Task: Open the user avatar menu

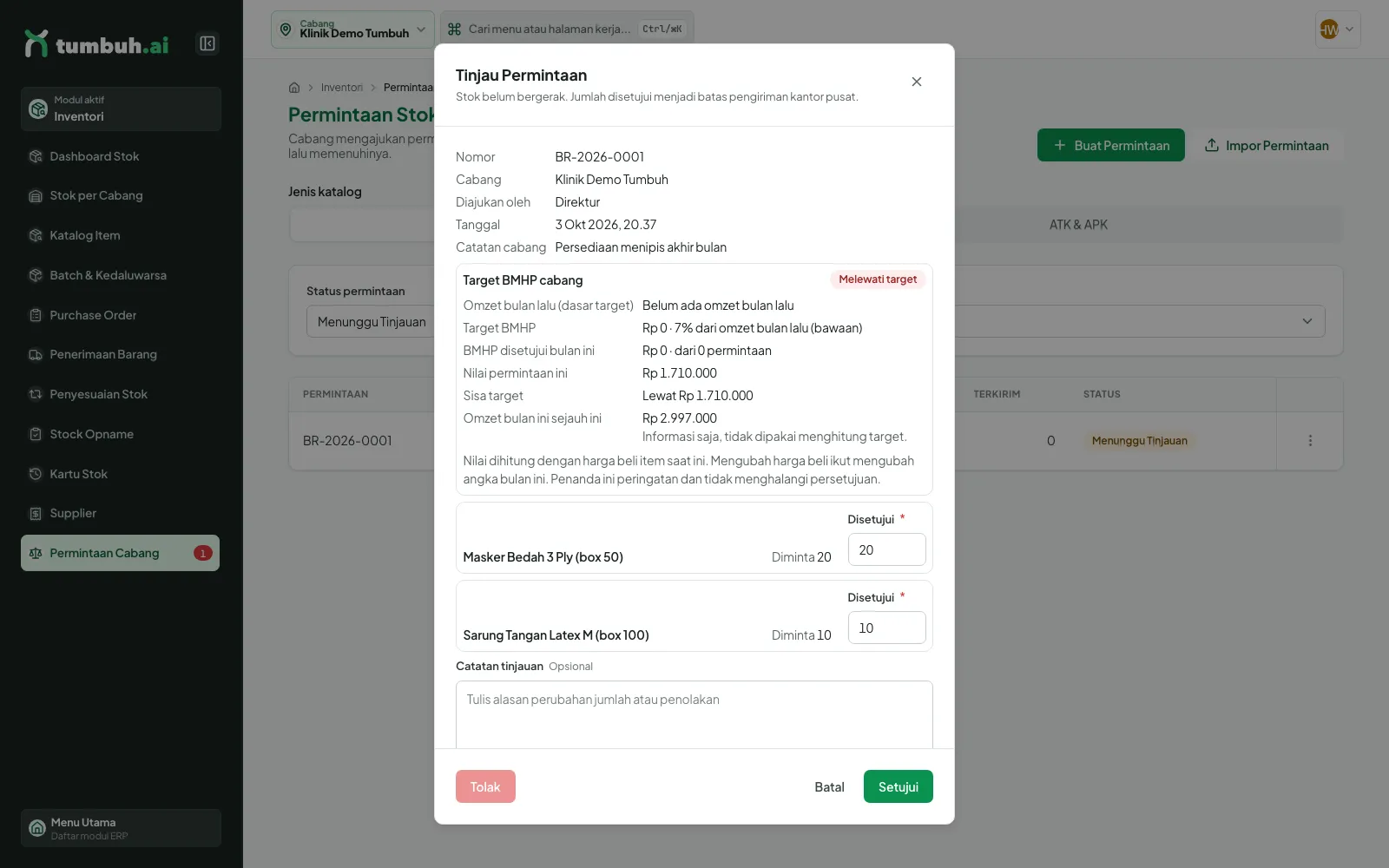Action: [x=1338, y=30]
